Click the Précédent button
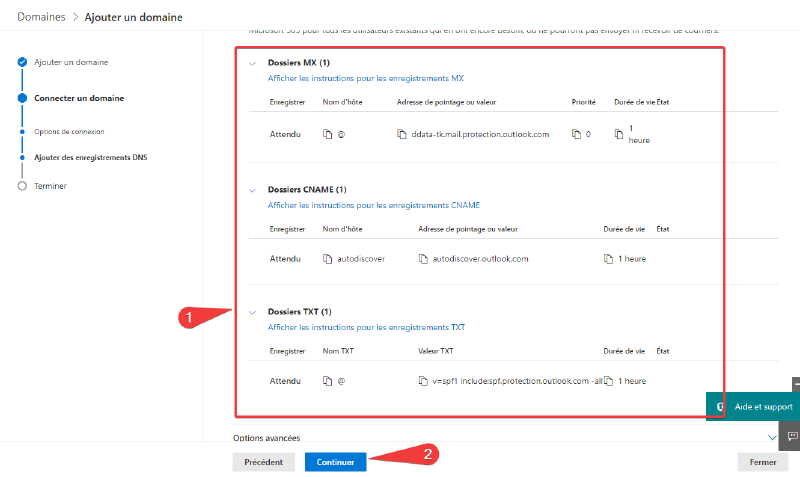 pos(263,462)
